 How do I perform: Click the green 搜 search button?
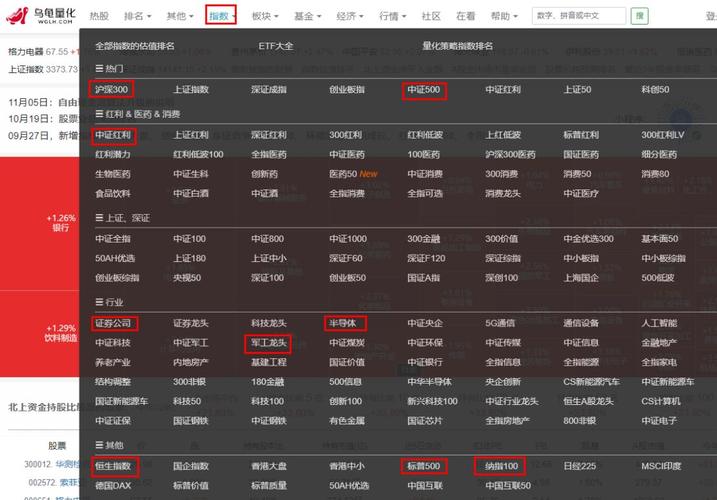click(639, 16)
